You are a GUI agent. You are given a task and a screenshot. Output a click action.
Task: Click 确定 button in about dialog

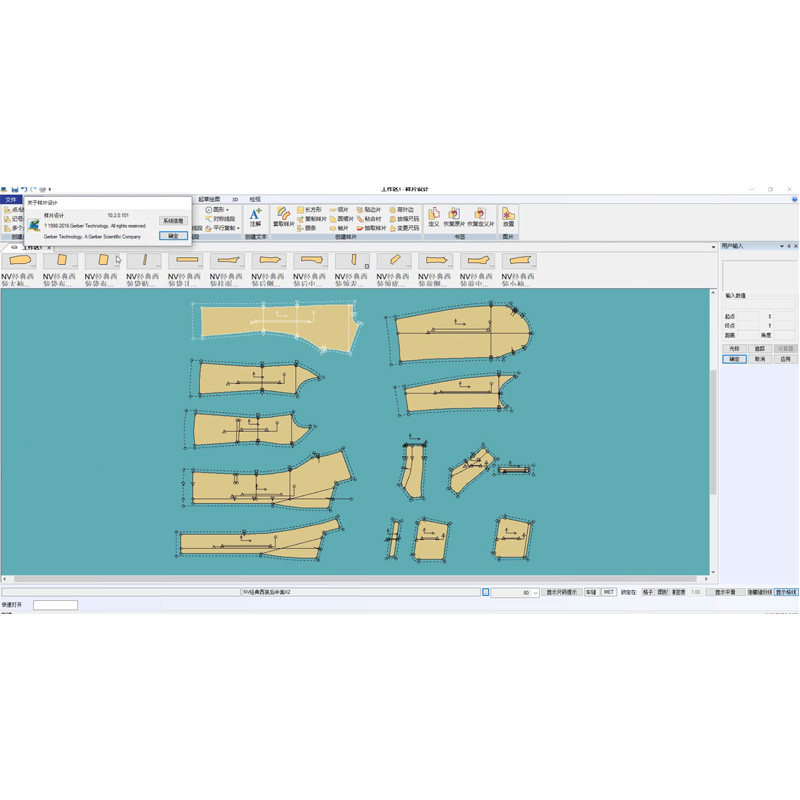click(x=173, y=236)
